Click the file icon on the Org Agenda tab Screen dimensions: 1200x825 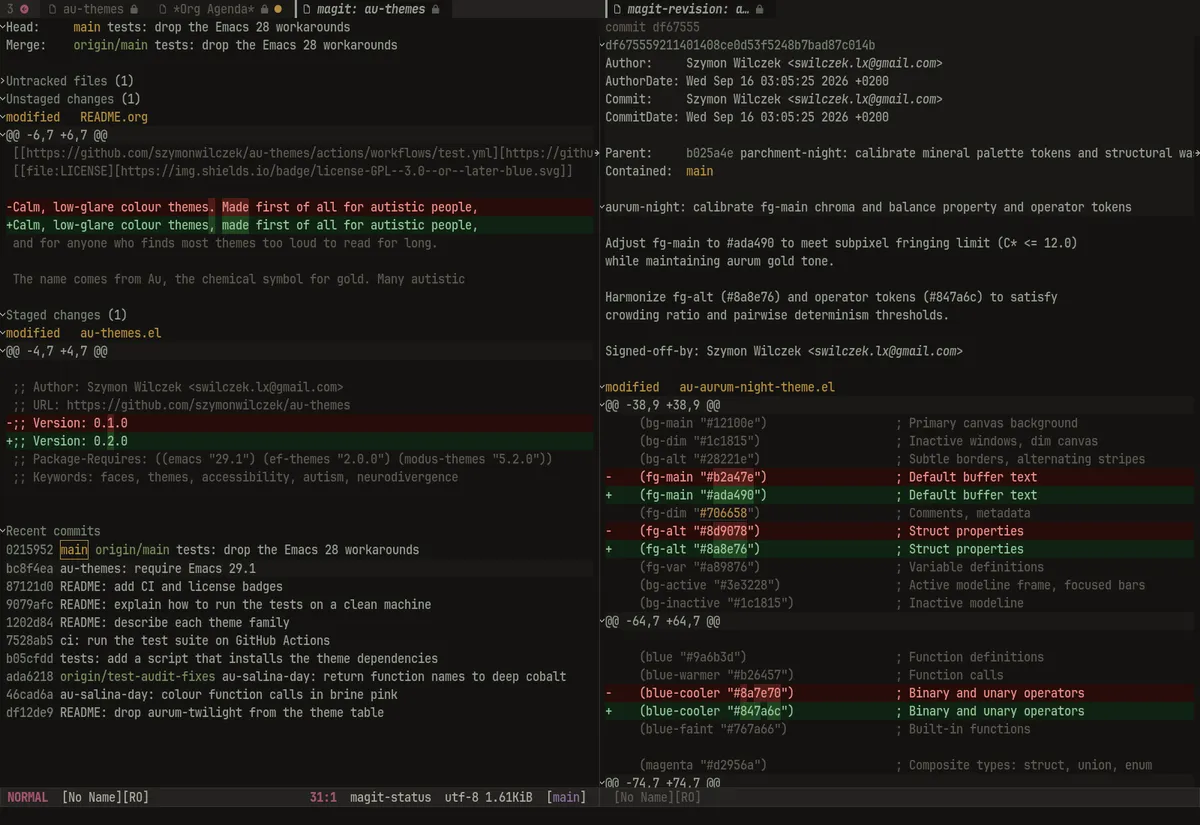pyautogui.click(x=161, y=9)
